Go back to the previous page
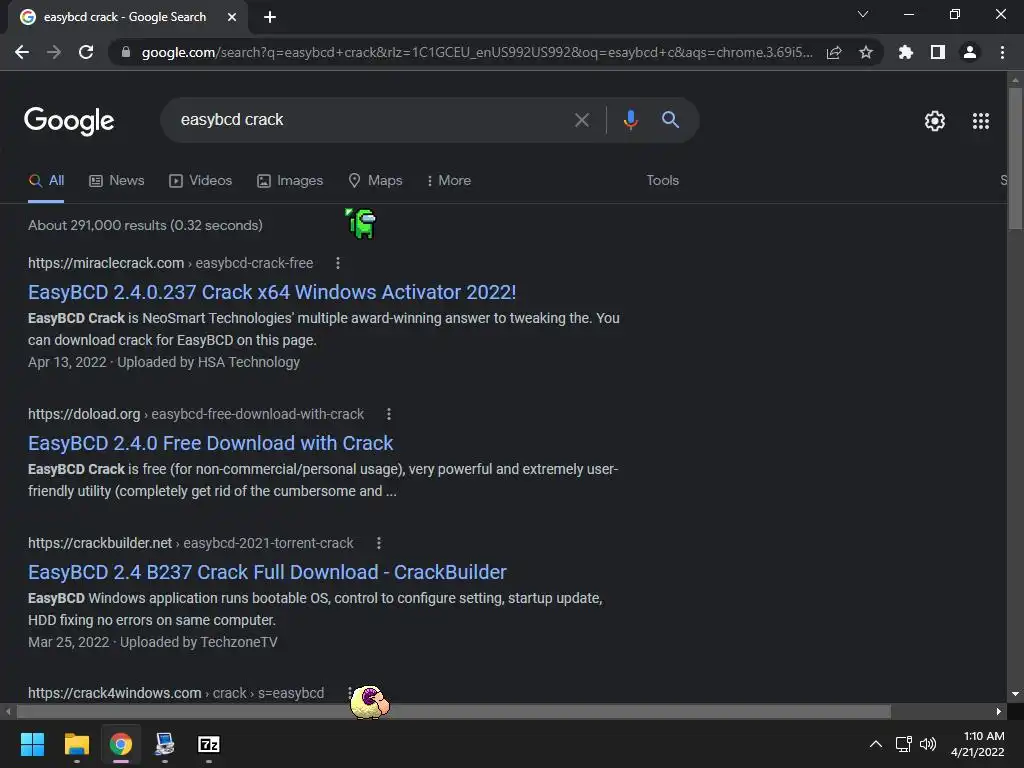The image size is (1024, 768). [x=22, y=52]
